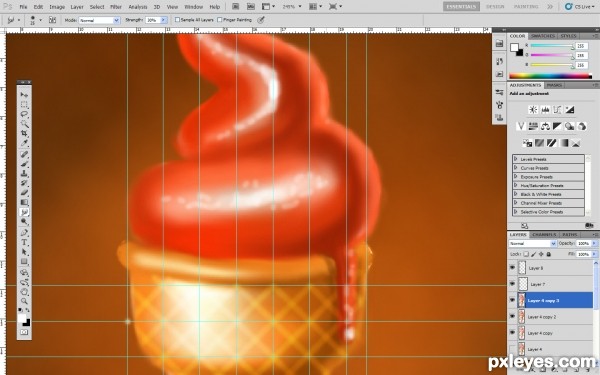Enable Sample All Layers checkbox
Image resolution: width=600 pixels, height=375 pixels.
(177, 20)
